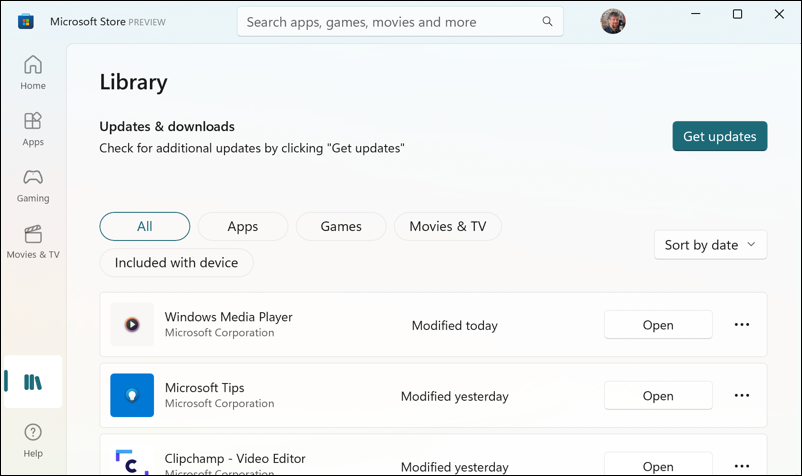This screenshot has height=476, width=802.
Task: Click the Windows Media Player title text
Action: point(229,317)
